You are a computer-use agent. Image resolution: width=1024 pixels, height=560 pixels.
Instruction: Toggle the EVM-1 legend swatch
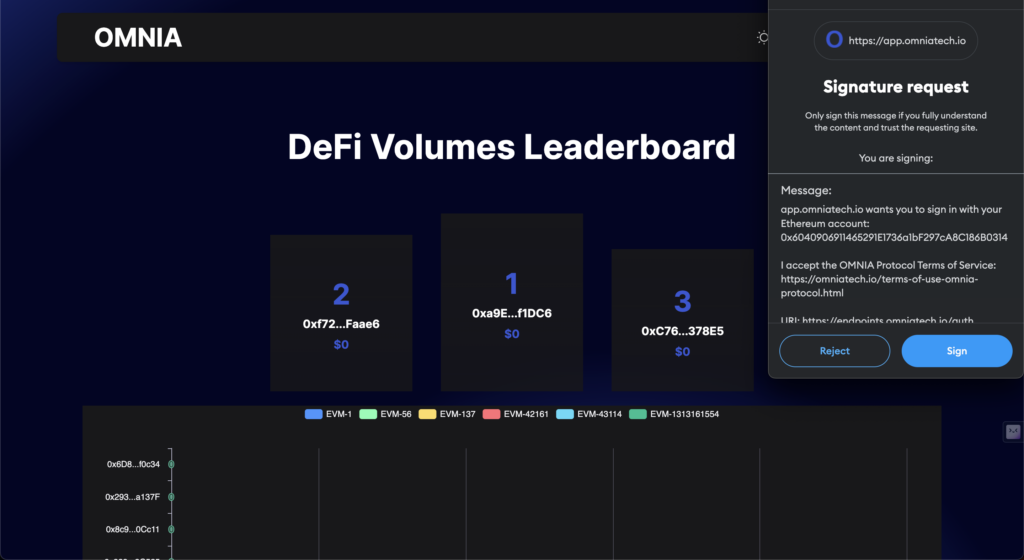point(313,414)
